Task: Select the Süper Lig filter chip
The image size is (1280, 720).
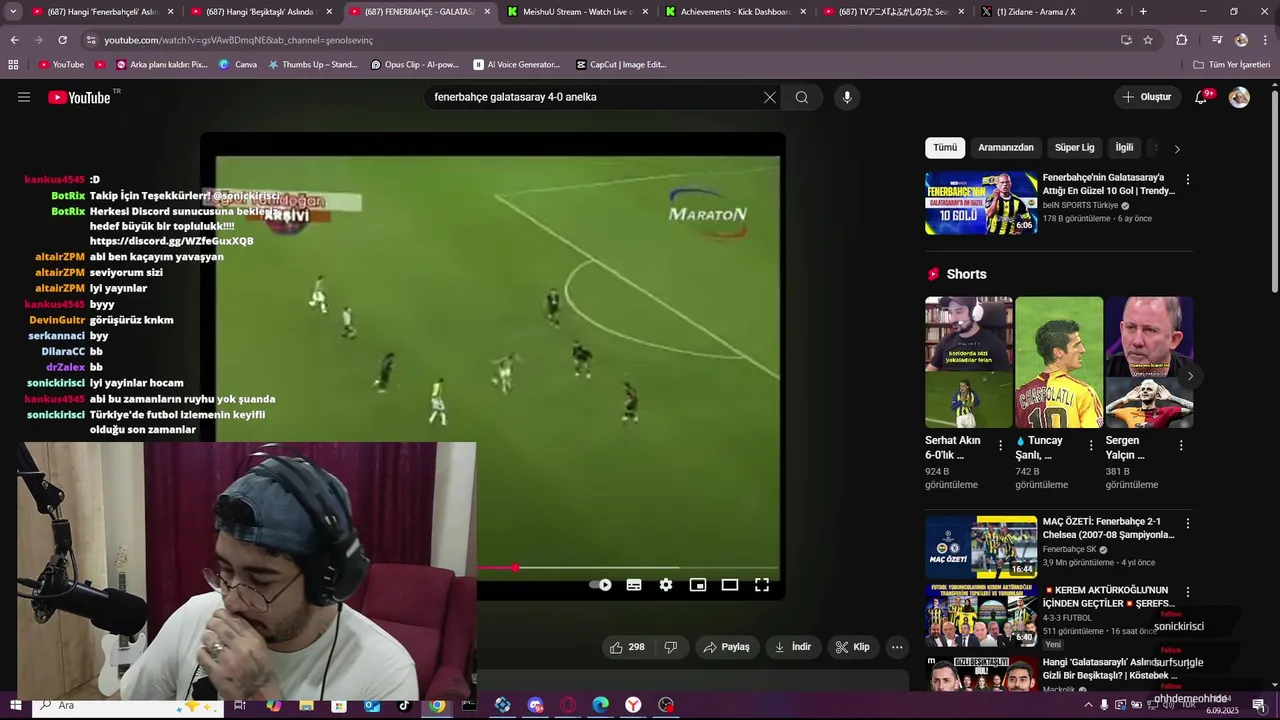Action: [x=1075, y=148]
